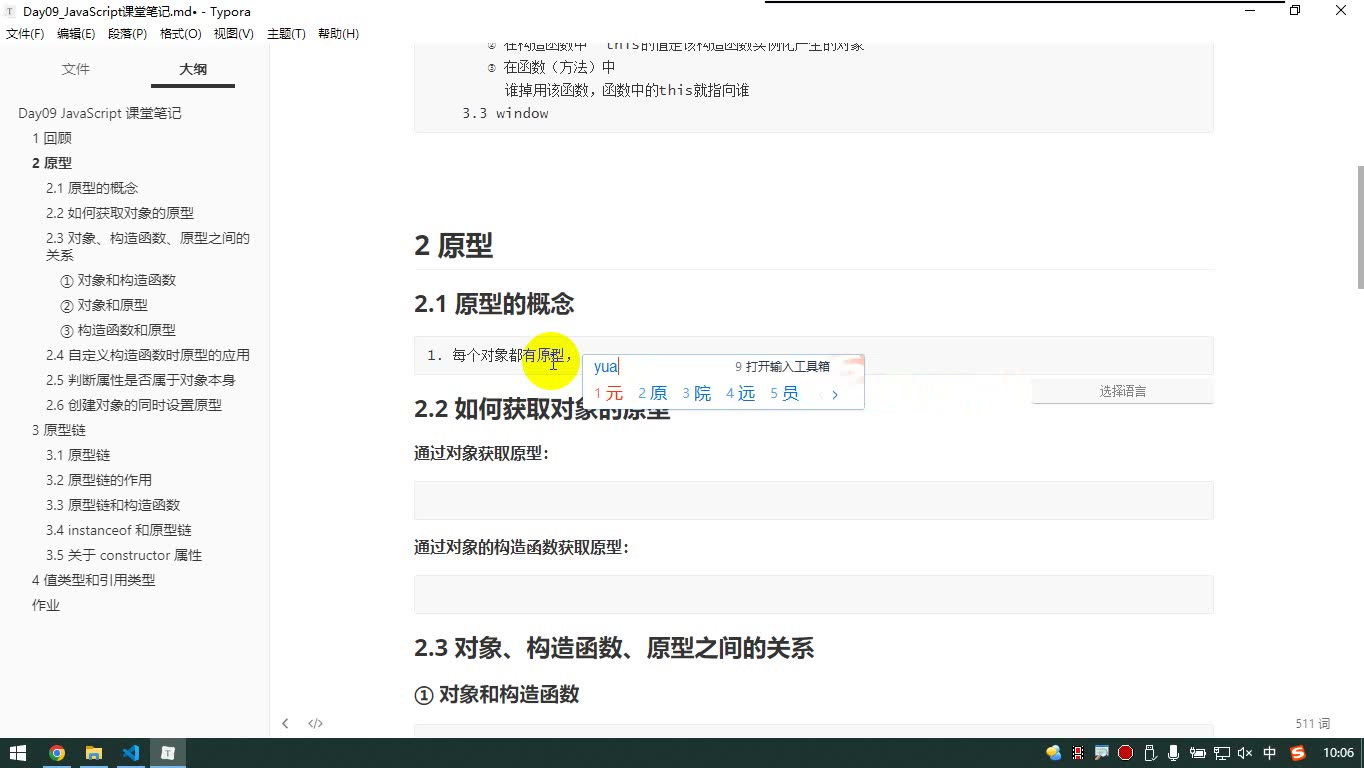This screenshot has width=1364, height=768.
Task: Jump to outline item 4 值类型和引用类型
Action: (94, 580)
